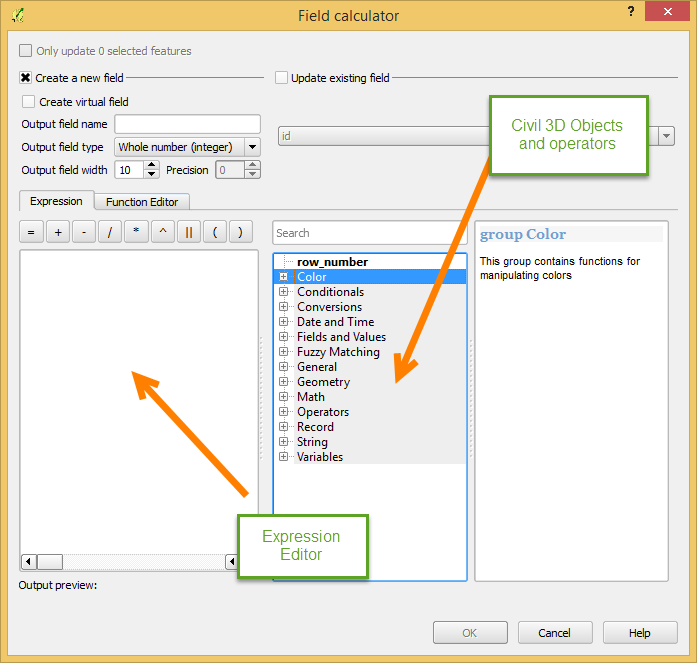Open the Output field type dropdown
697x663 pixels.
pyautogui.click(x=252, y=147)
